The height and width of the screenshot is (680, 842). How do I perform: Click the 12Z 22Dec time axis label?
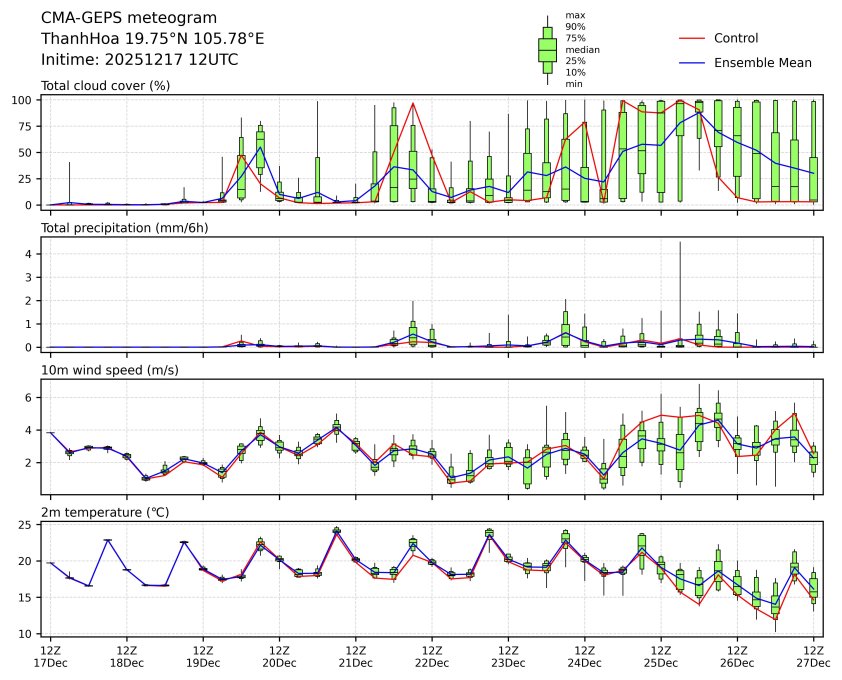point(432,656)
